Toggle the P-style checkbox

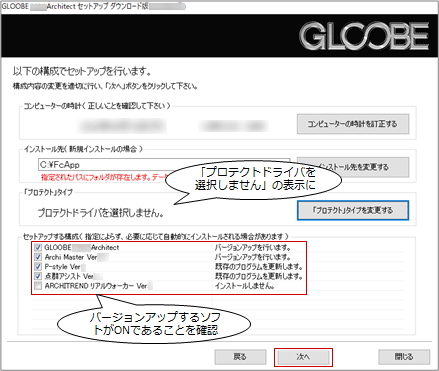pos(38,267)
